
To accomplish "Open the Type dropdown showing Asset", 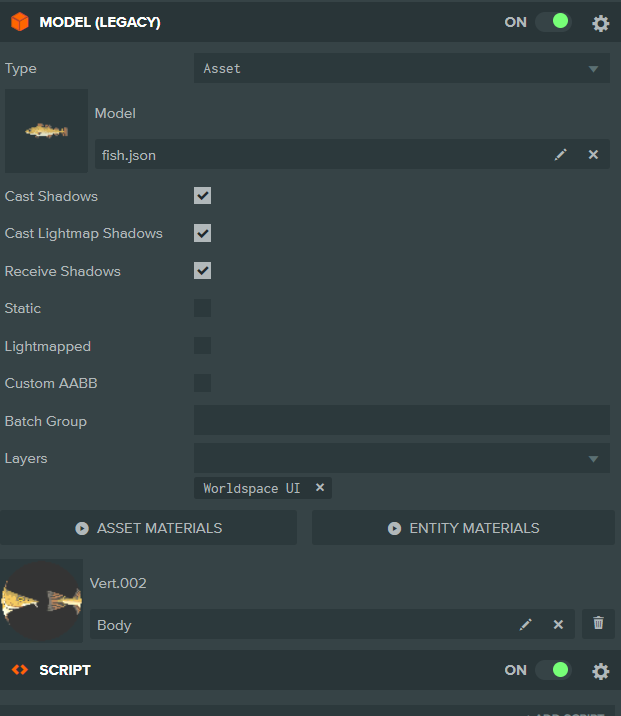I will pyautogui.click(x=401, y=69).
